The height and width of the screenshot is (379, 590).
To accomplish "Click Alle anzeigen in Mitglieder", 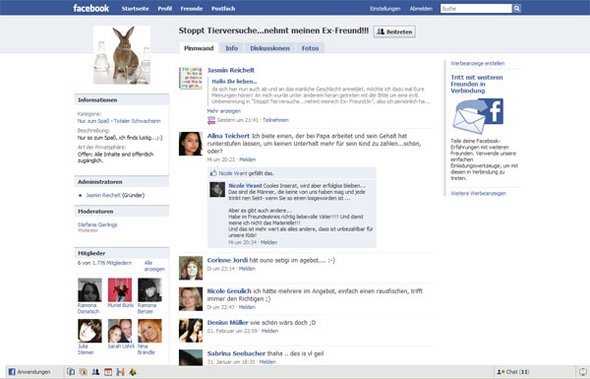I will (154, 266).
